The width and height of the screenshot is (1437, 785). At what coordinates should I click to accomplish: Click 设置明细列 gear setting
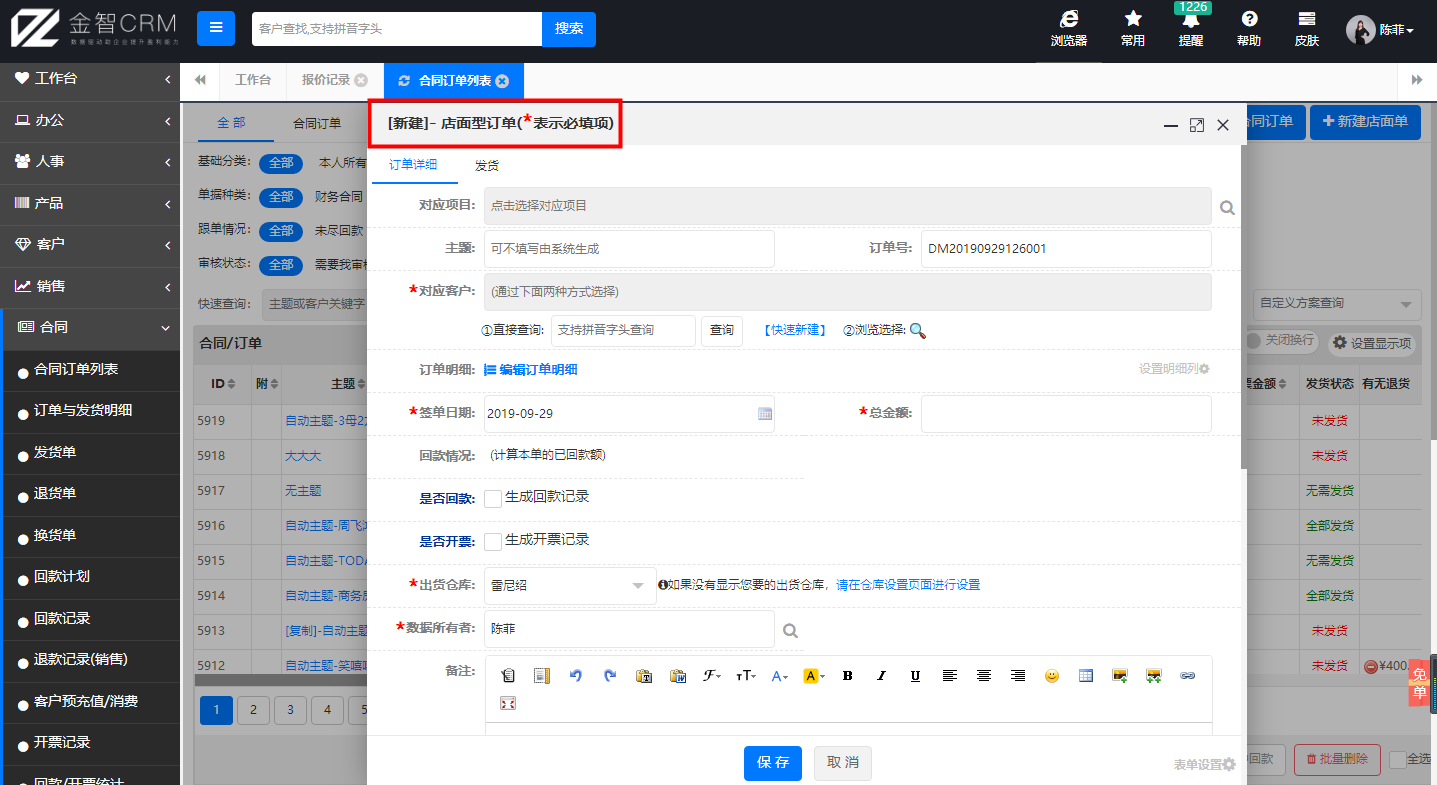(x=1174, y=368)
